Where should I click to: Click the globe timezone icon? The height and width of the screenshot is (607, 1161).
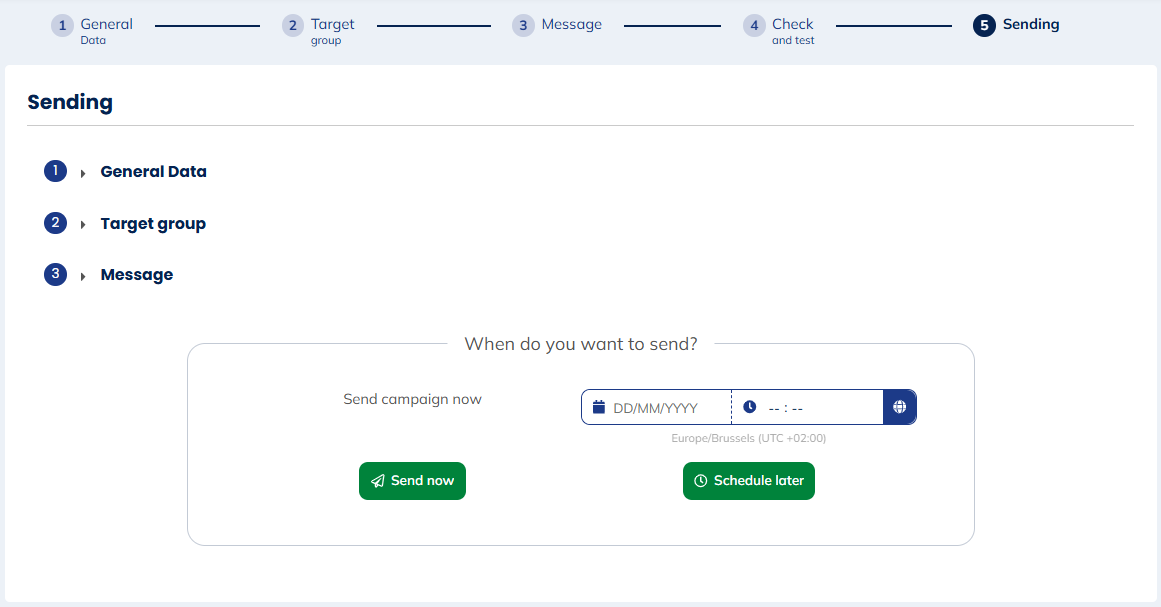899,407
